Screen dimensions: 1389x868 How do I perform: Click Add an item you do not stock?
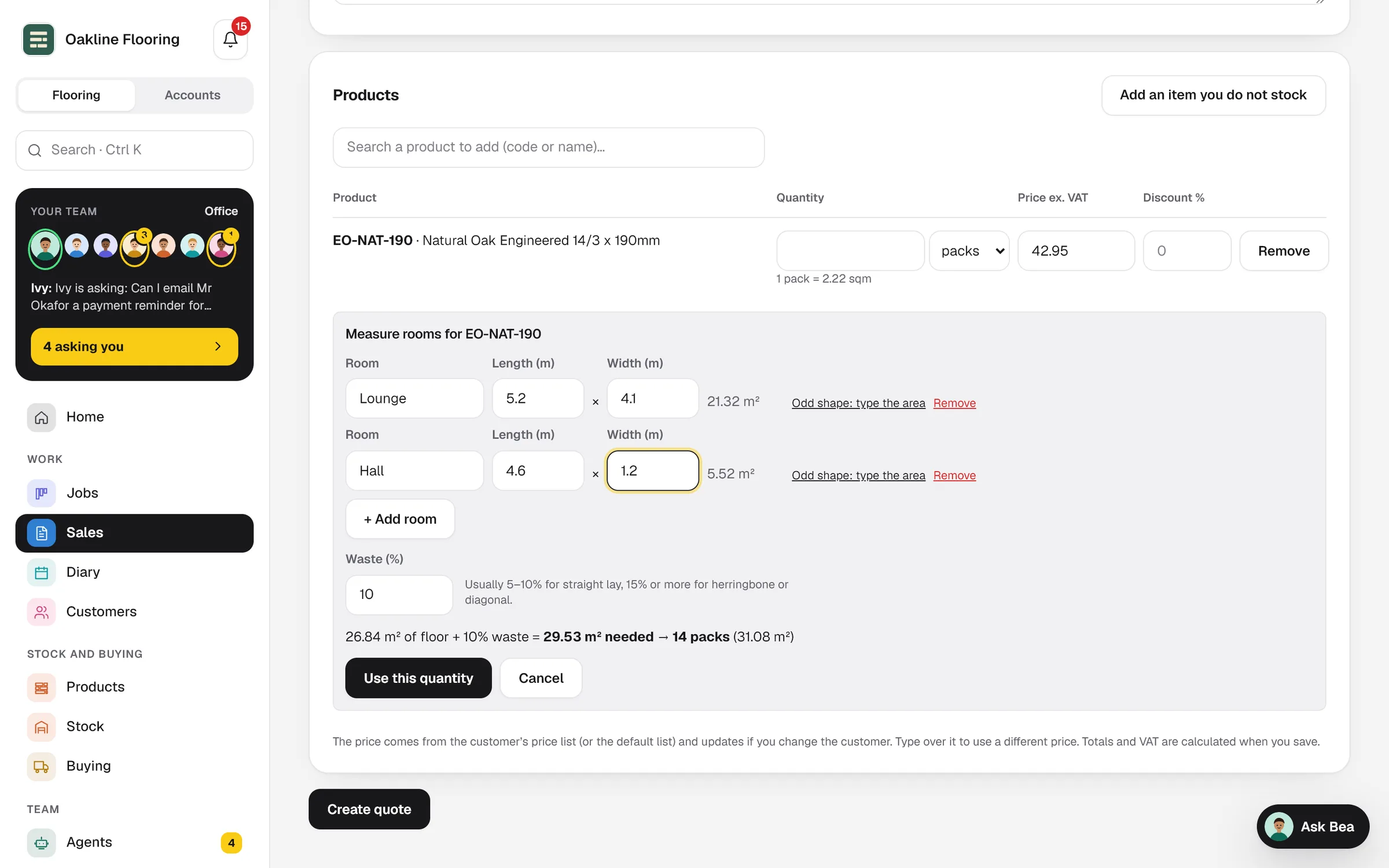1214,95
